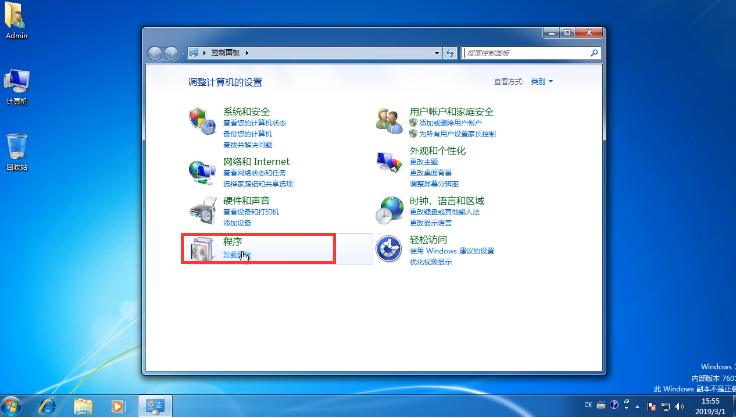The width and height of the screenshot is (736, 418).
Task: Open the Admin folder desktop icon
Action: click(16, 21)
